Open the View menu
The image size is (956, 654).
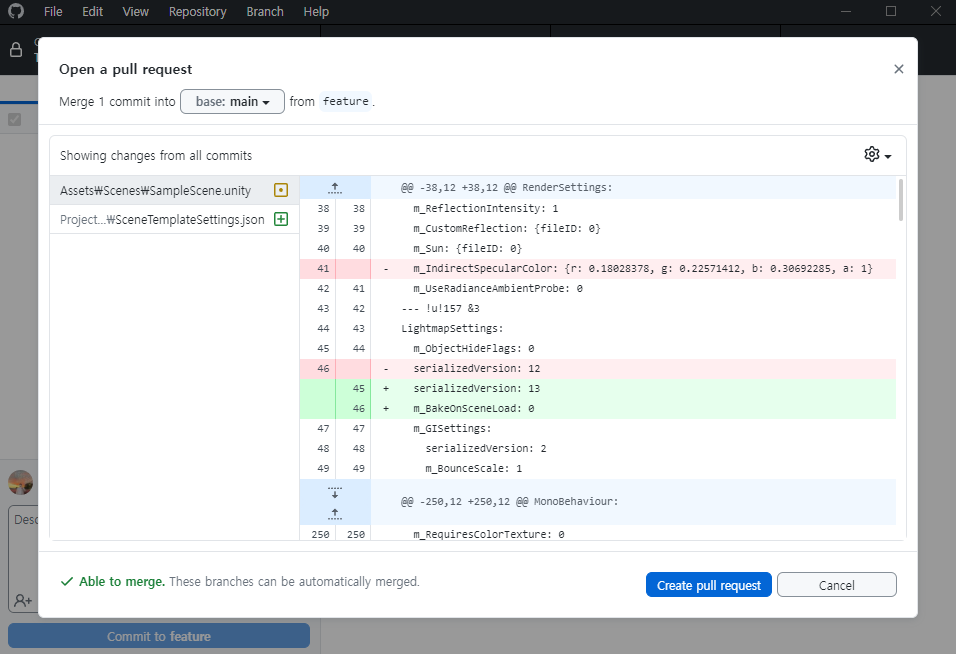[x=135, y=12]
